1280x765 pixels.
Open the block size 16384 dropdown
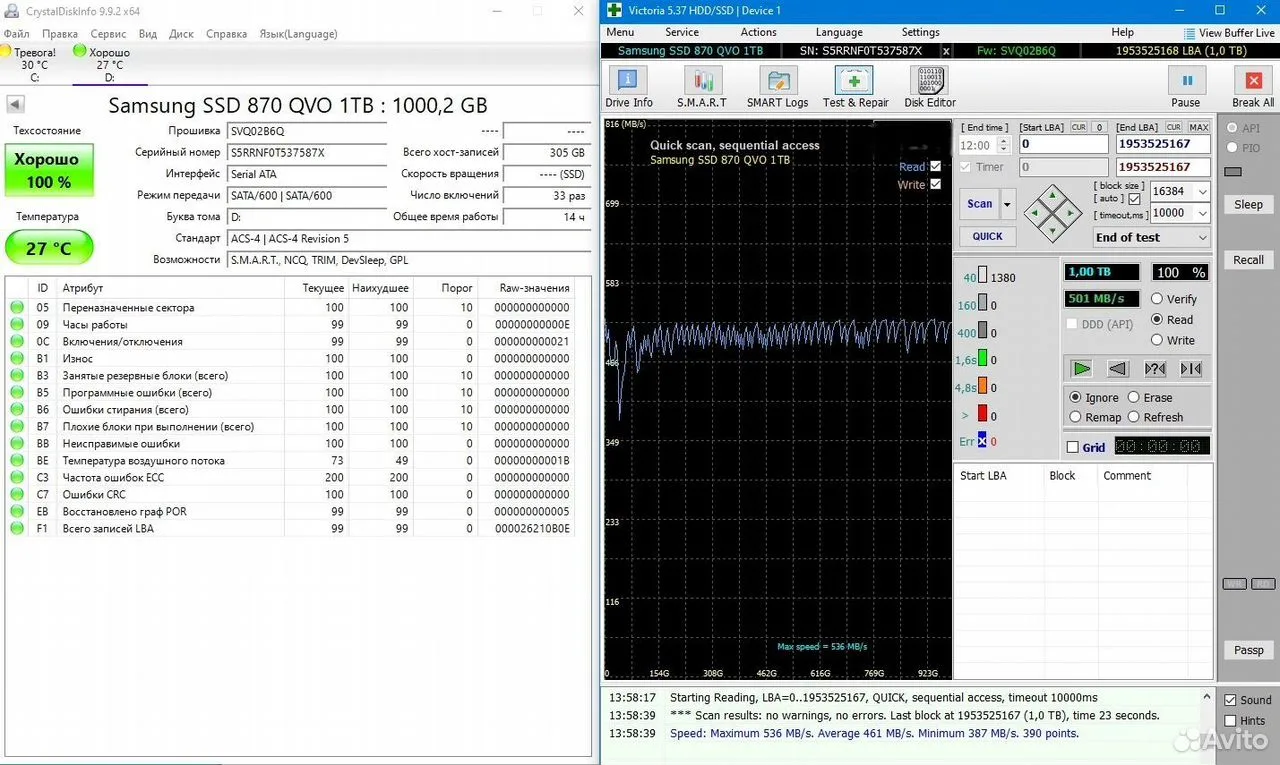(1202, 191)
